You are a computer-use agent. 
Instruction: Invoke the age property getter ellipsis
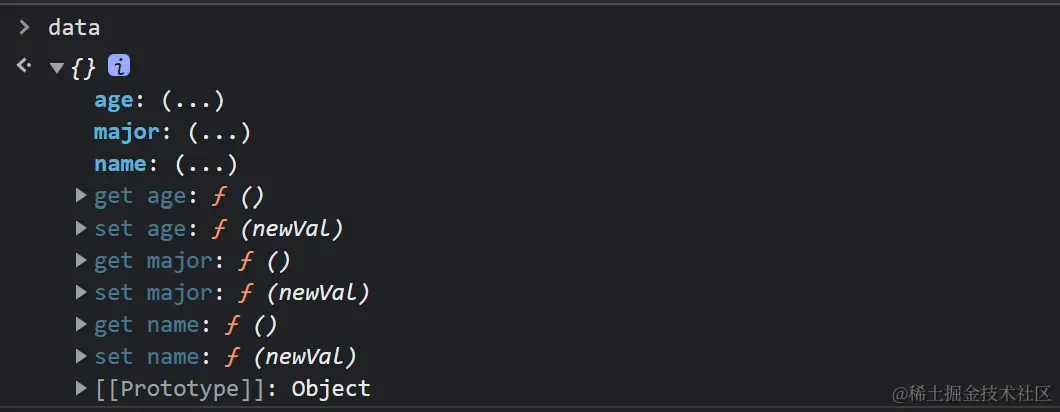pyautogui.click(x=193, y=100)
